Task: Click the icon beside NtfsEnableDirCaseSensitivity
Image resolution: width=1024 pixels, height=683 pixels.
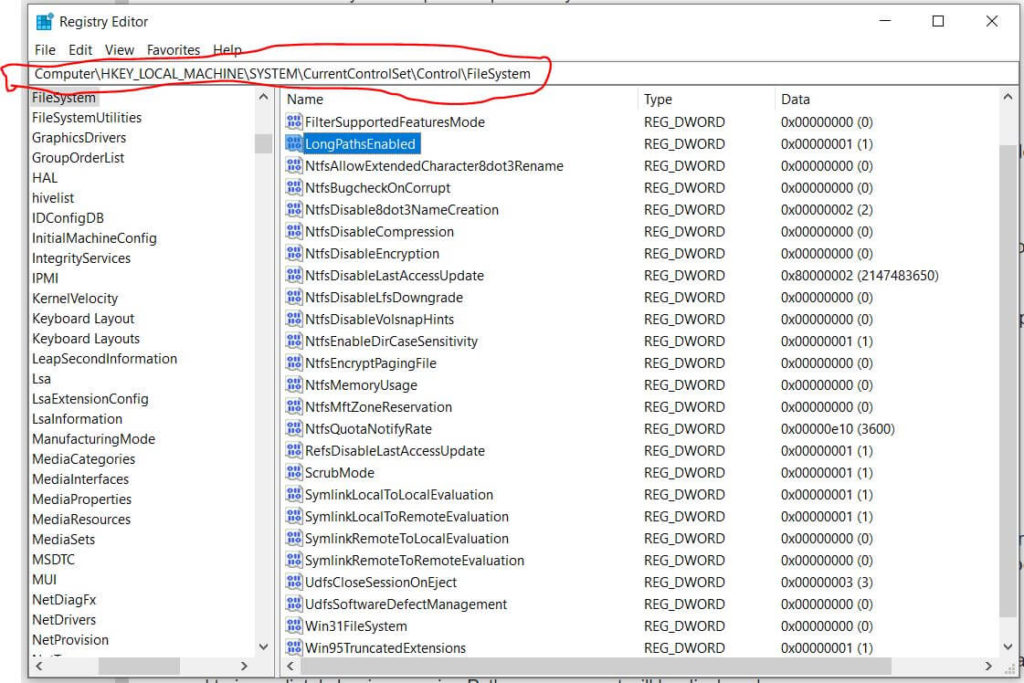Action: (294, 341)
